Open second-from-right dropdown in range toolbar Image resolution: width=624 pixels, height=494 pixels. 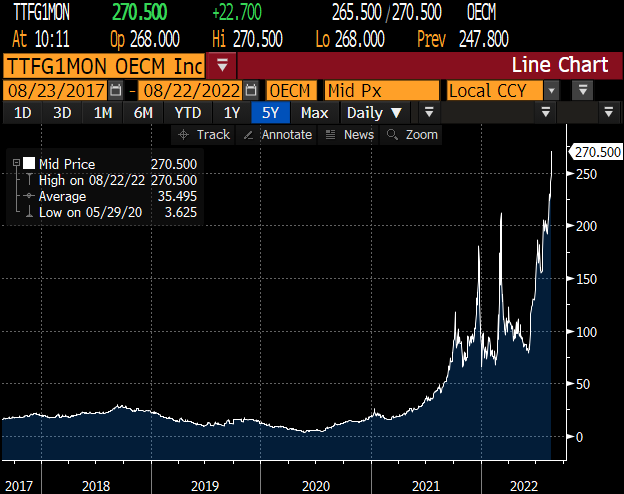click(545, 112)
